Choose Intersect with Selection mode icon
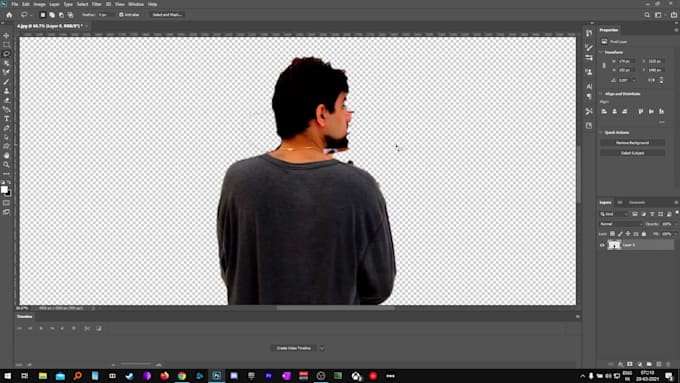The width and height of the screenshot is (680, 383). click(x=70, y=15)
